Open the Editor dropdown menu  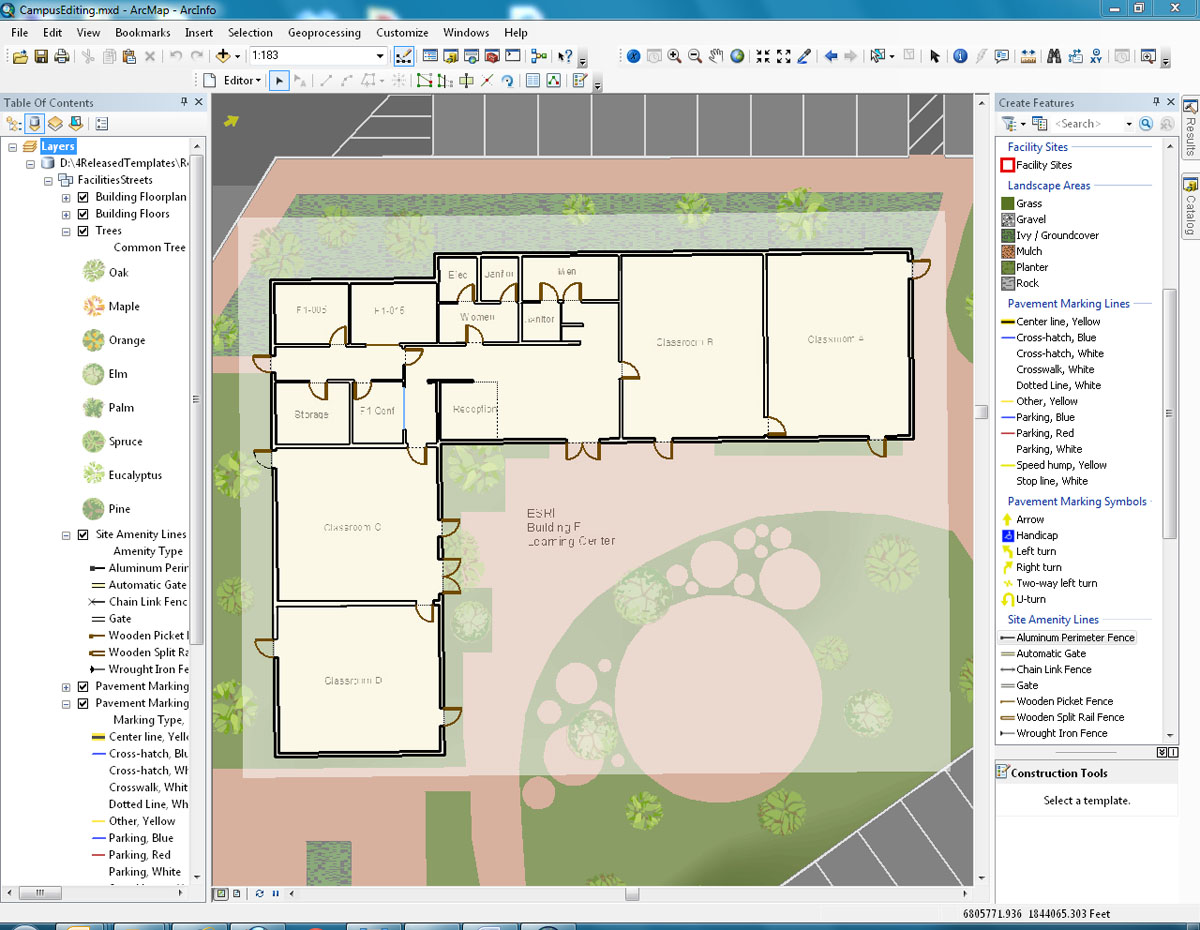click(x=242, y=81)
